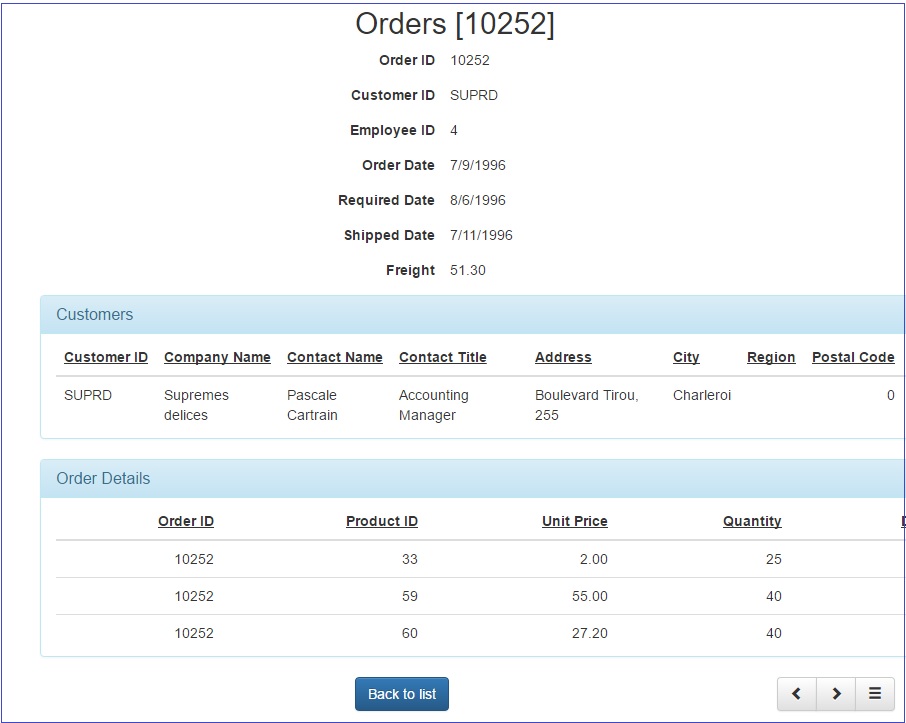This screenshot has width=906, height=723.
Task: Sort order details by Order ID
Action: click(185, 521)
